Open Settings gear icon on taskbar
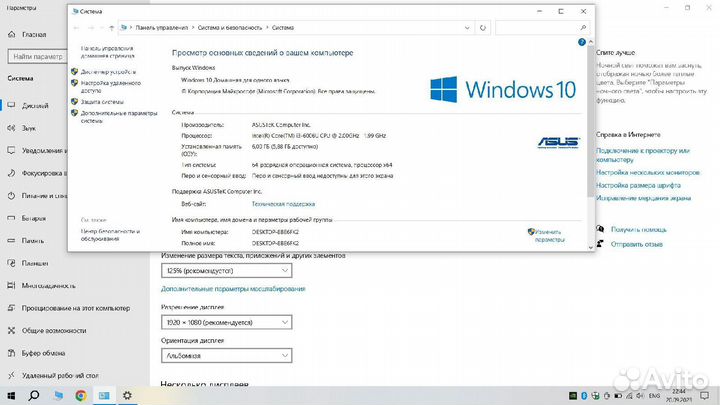 click(x=127, y=395)
